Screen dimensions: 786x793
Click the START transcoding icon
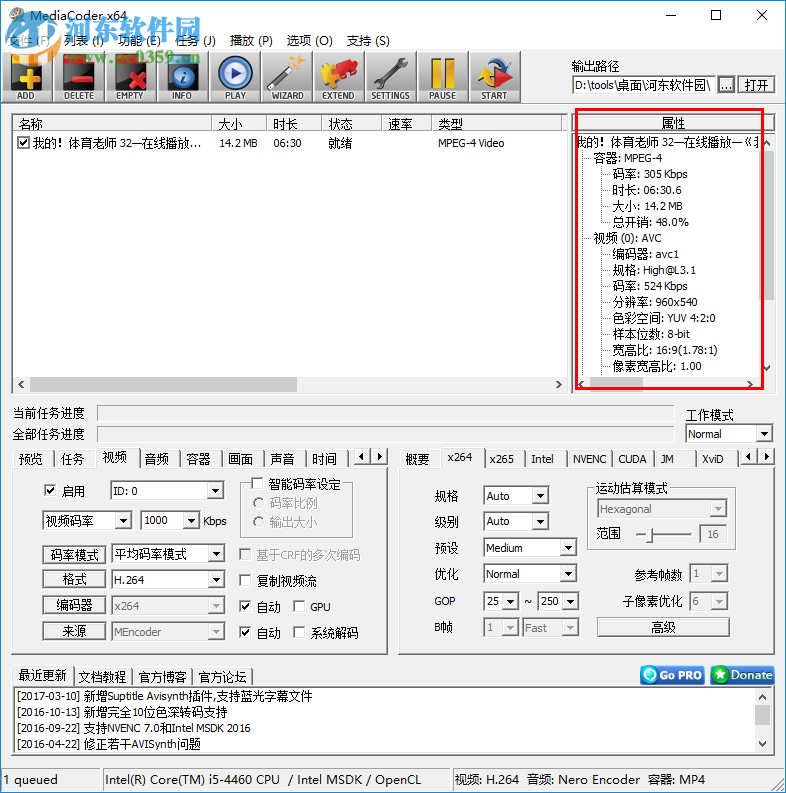coord(495,77)
